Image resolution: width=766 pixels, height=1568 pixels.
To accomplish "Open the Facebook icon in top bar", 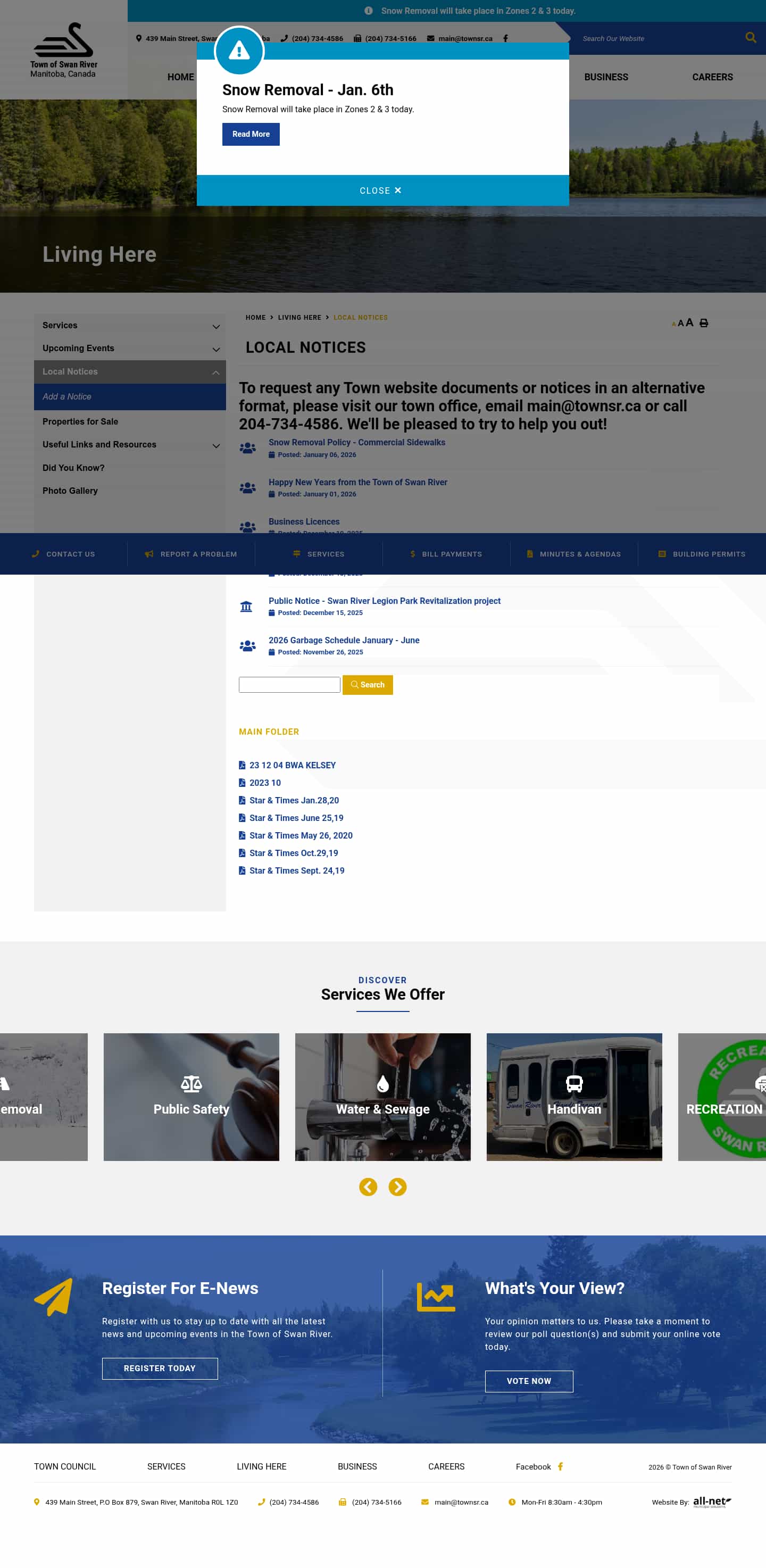I will pyautogui.click(x=505, y=38).
